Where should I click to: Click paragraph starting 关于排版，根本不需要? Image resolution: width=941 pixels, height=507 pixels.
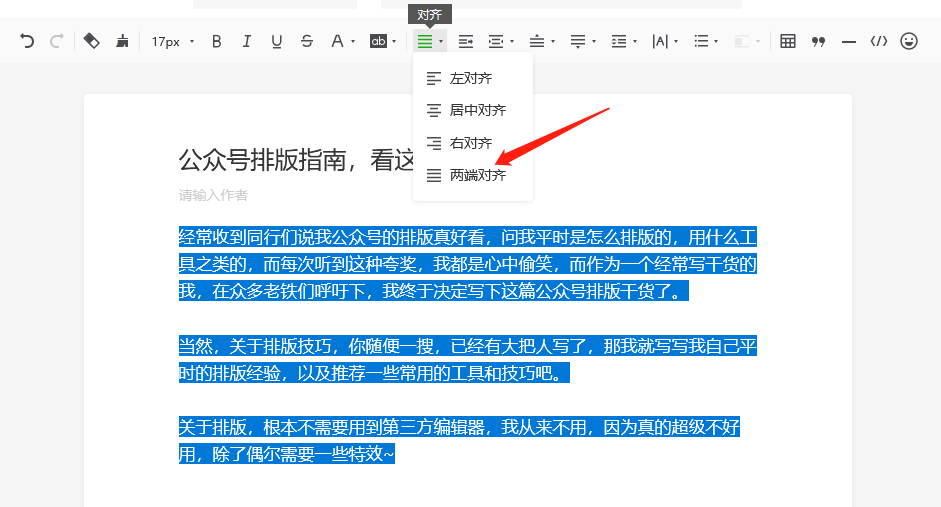click(x=459, y=440)
